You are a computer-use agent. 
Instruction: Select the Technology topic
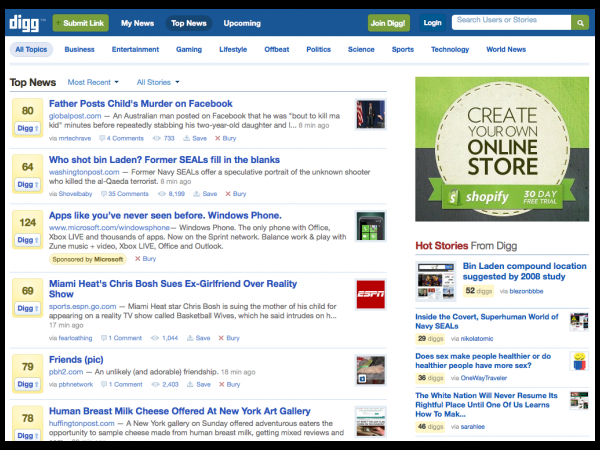click(450, 49)
